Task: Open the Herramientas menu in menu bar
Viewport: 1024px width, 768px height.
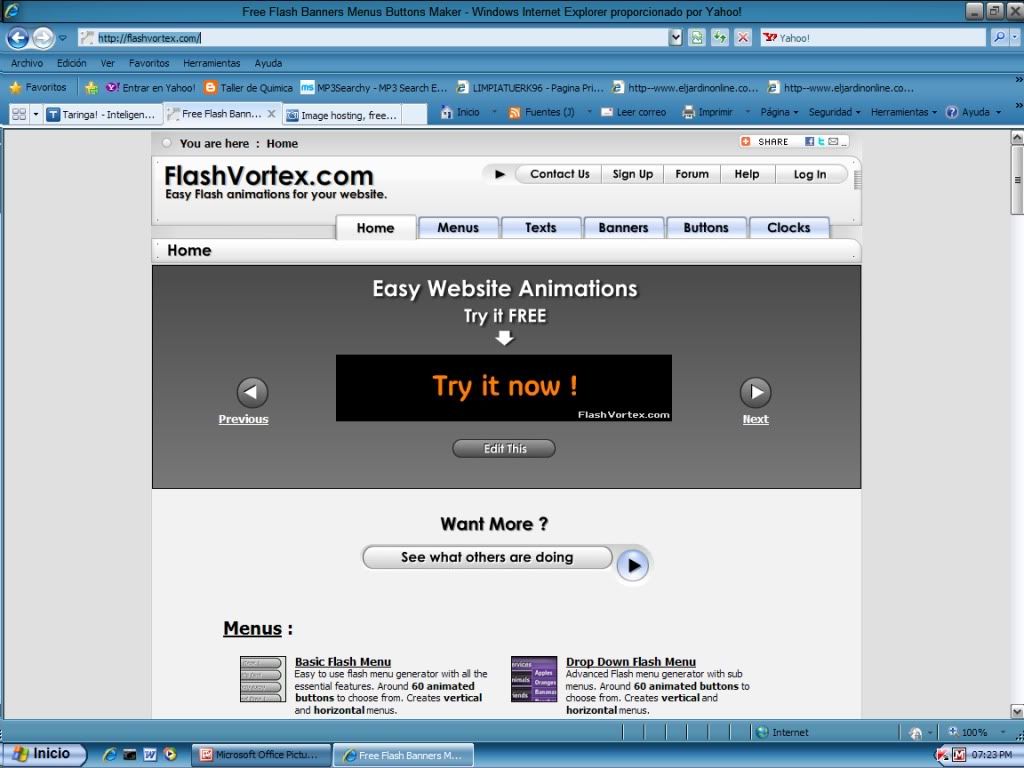Action: point(212,63)
